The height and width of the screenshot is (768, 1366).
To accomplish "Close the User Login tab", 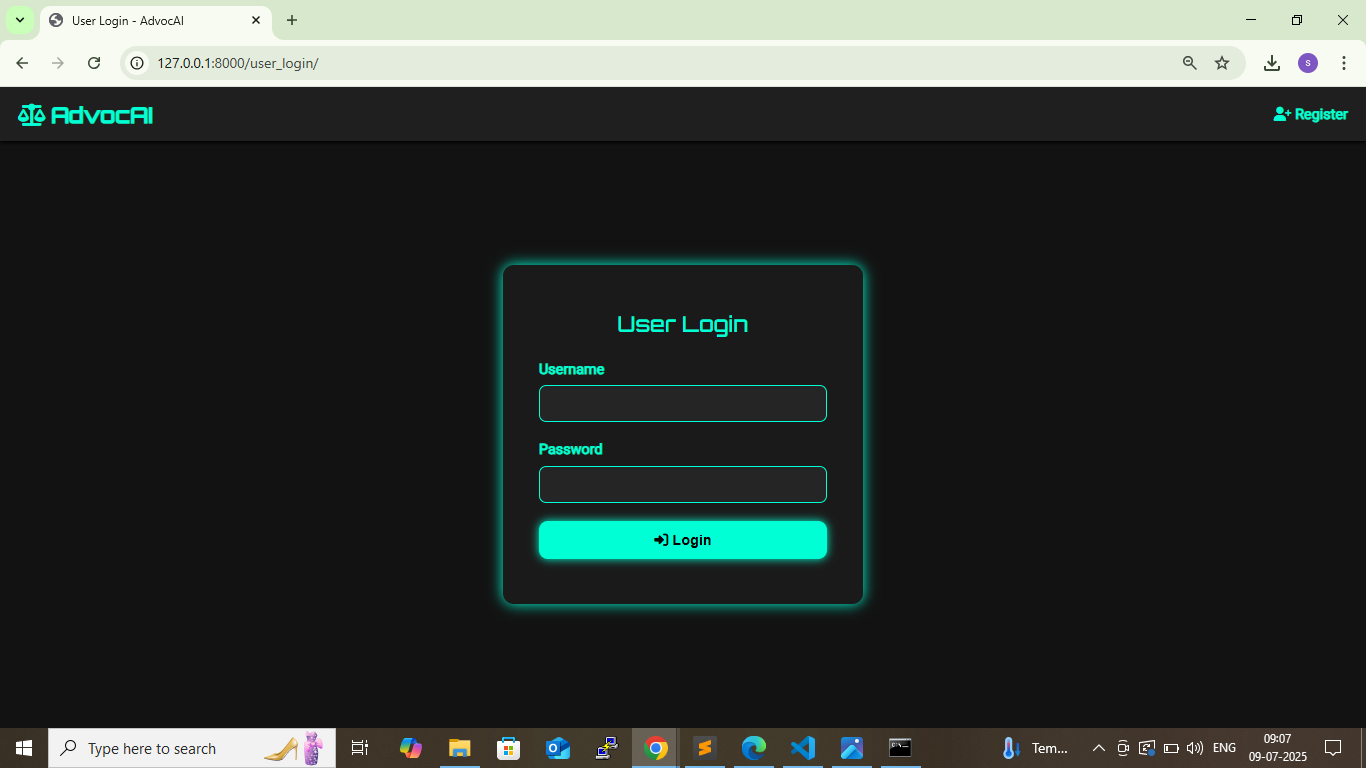I will pos(256,20).
